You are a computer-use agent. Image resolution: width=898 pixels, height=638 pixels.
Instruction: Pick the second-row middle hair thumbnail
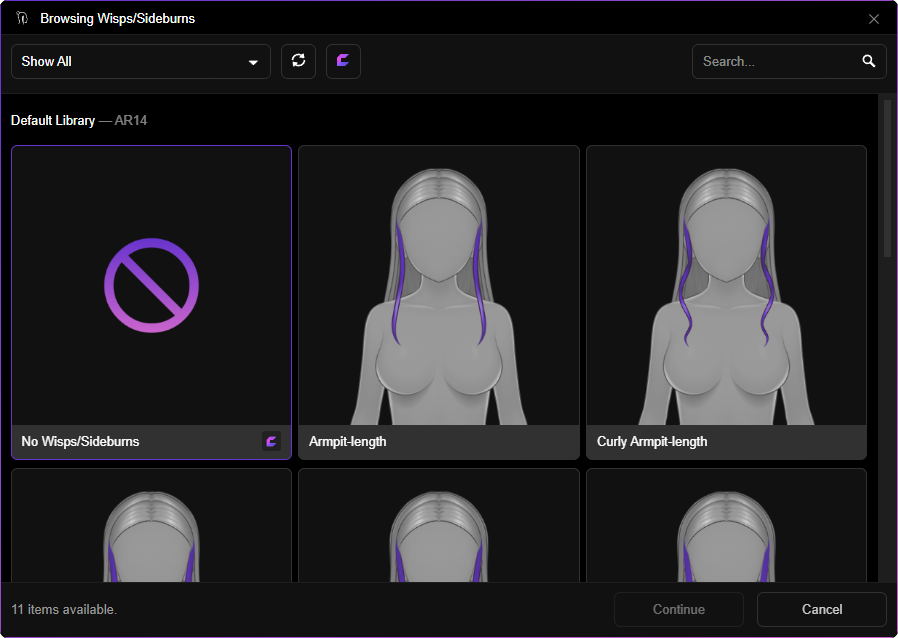tap(439, 525)
